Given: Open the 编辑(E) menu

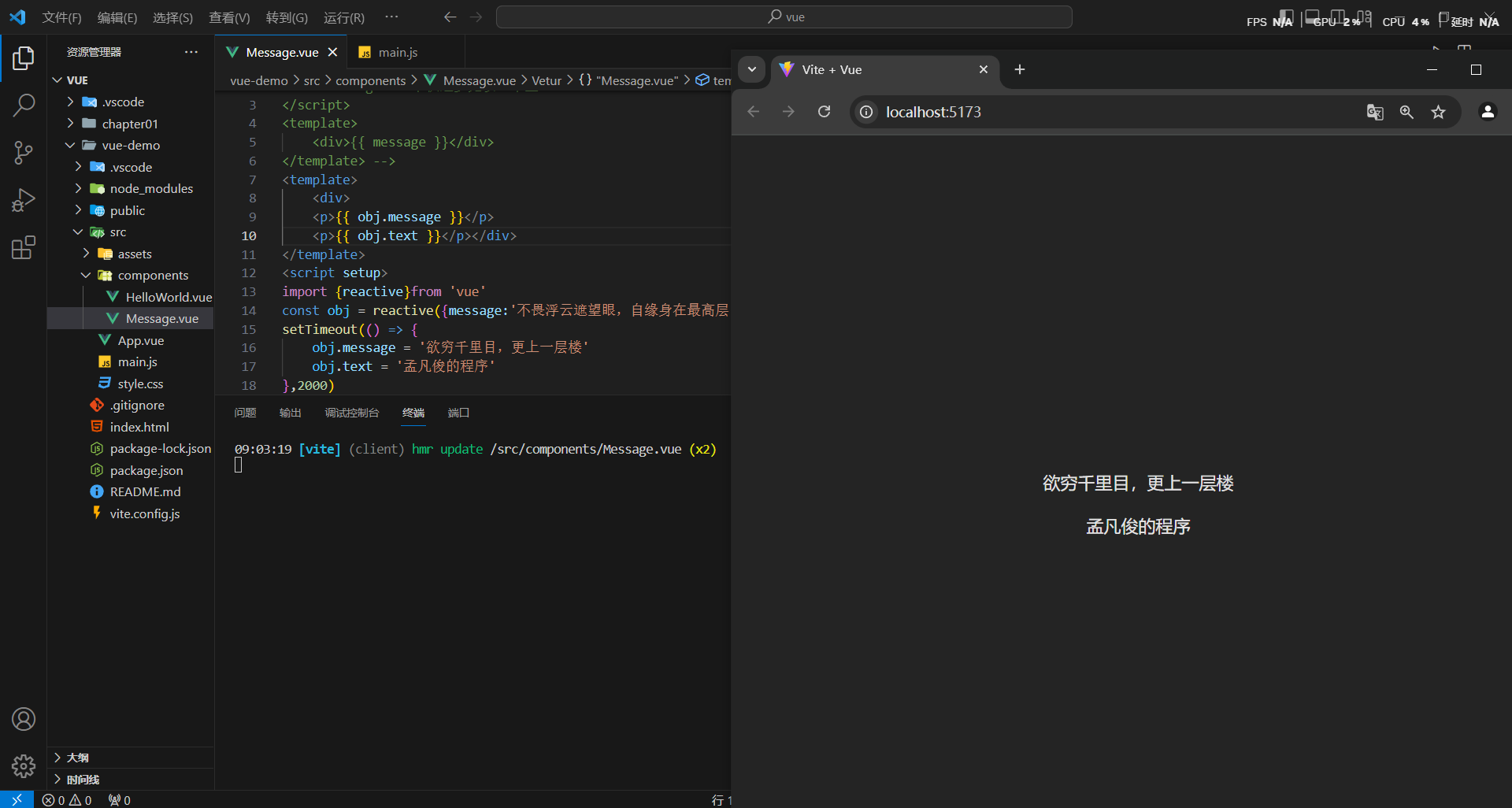Looking at the screenshot, I should coord(117,17).
